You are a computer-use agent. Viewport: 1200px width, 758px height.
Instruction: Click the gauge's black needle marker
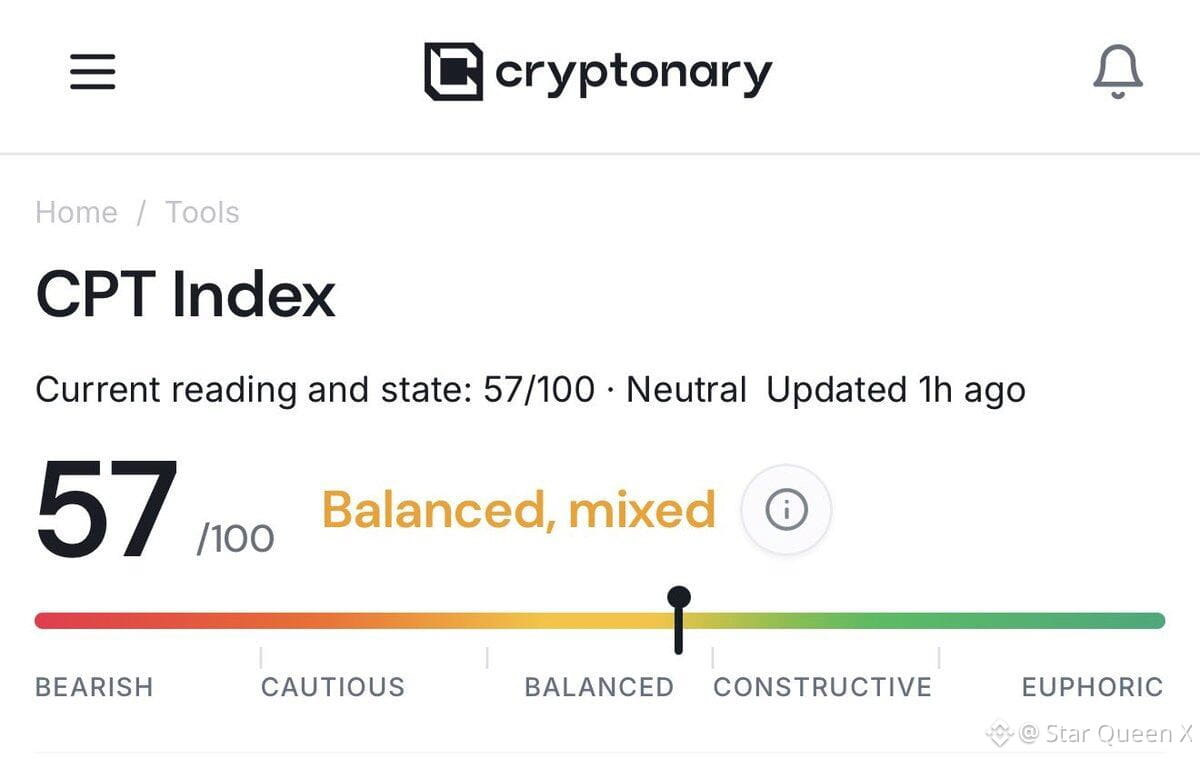679,620
